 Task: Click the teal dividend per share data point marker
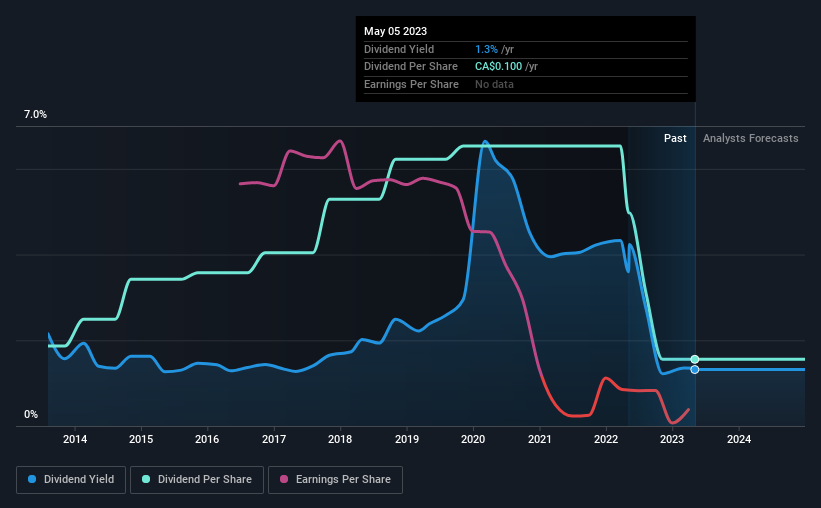coord(695,359)
